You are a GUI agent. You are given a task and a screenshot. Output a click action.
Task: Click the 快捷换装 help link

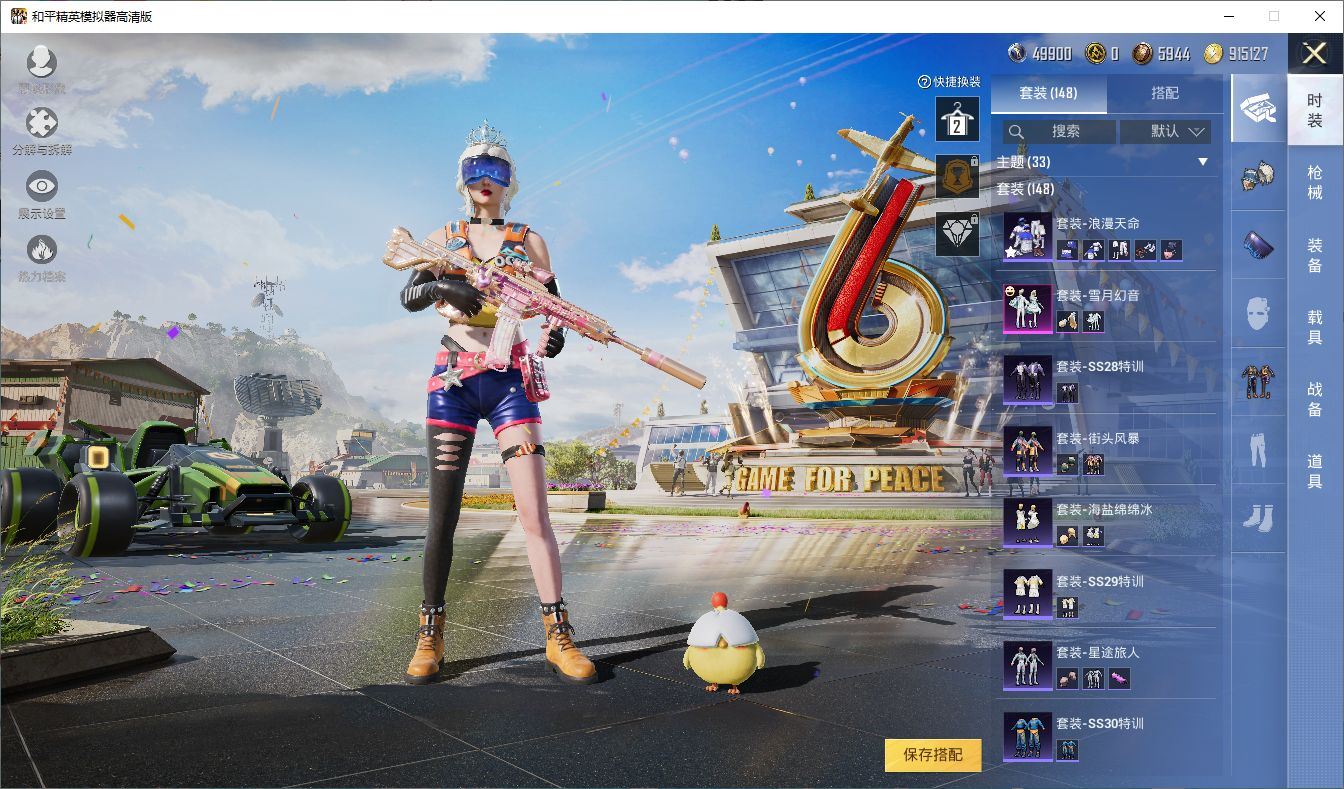tap(949, 82)
